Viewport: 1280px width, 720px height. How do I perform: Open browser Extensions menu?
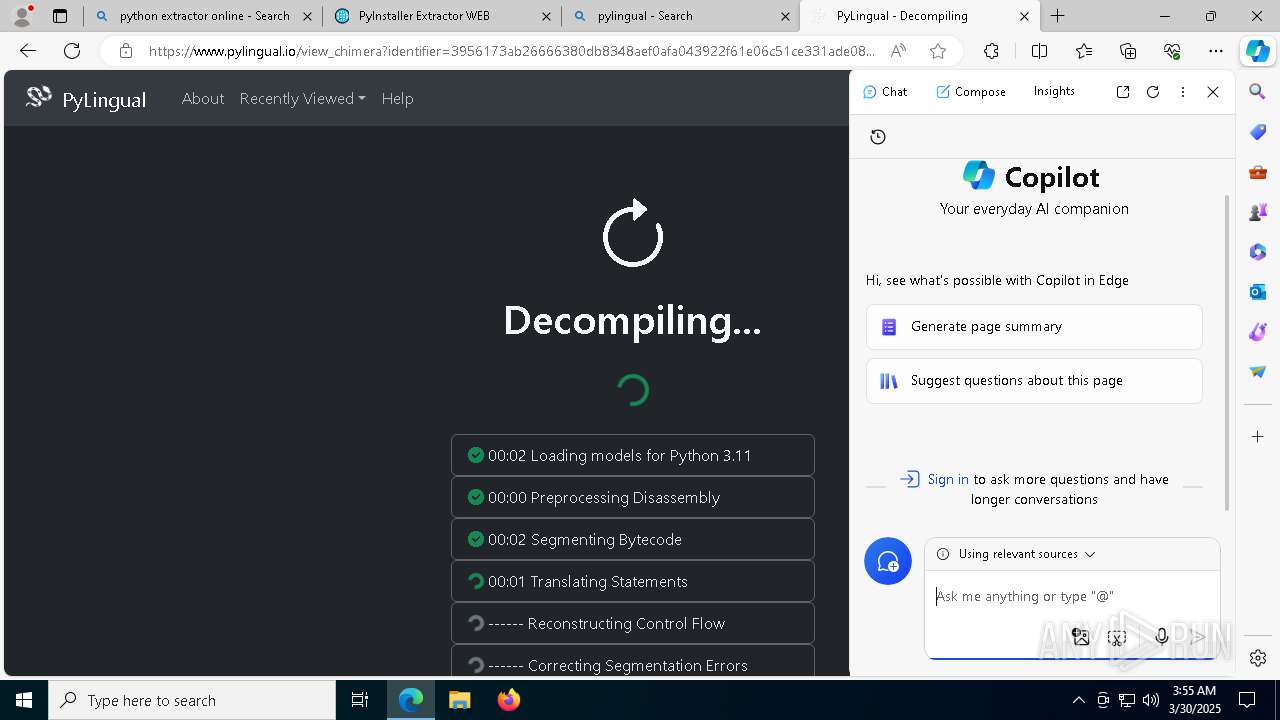(991, 51)
